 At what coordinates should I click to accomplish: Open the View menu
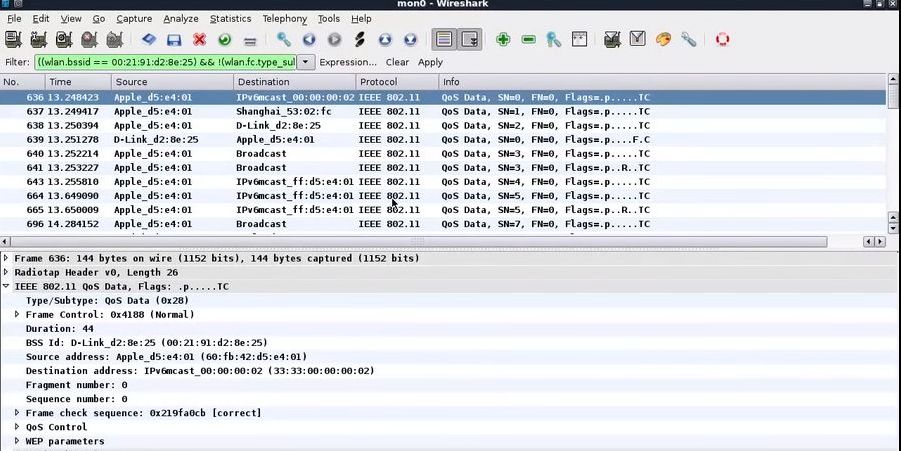[x=71, y=19]
